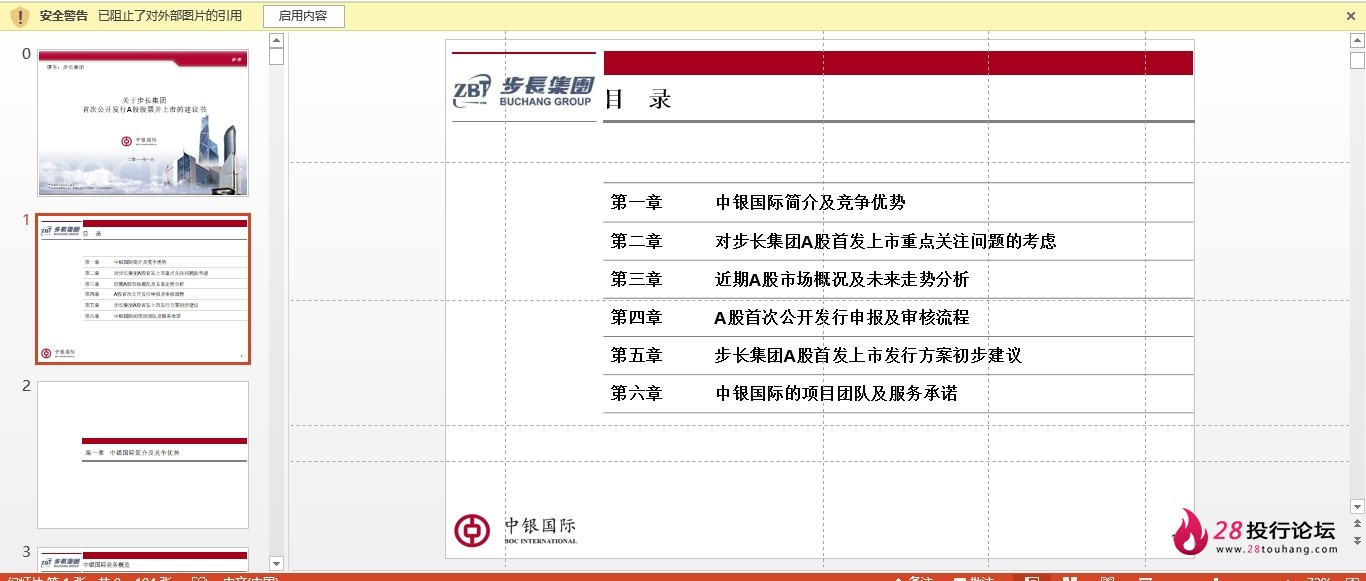Click the 目 录 slide title
Image resolution: width=1366 pixels, height=581 pixels.
[638, 99]
